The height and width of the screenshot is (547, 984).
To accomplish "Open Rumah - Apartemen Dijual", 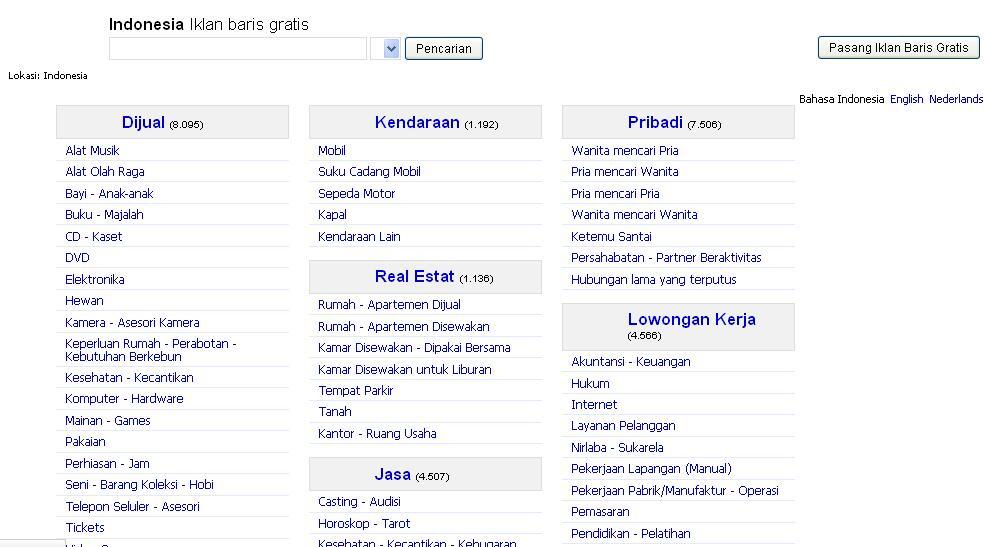I will [389, 304].
